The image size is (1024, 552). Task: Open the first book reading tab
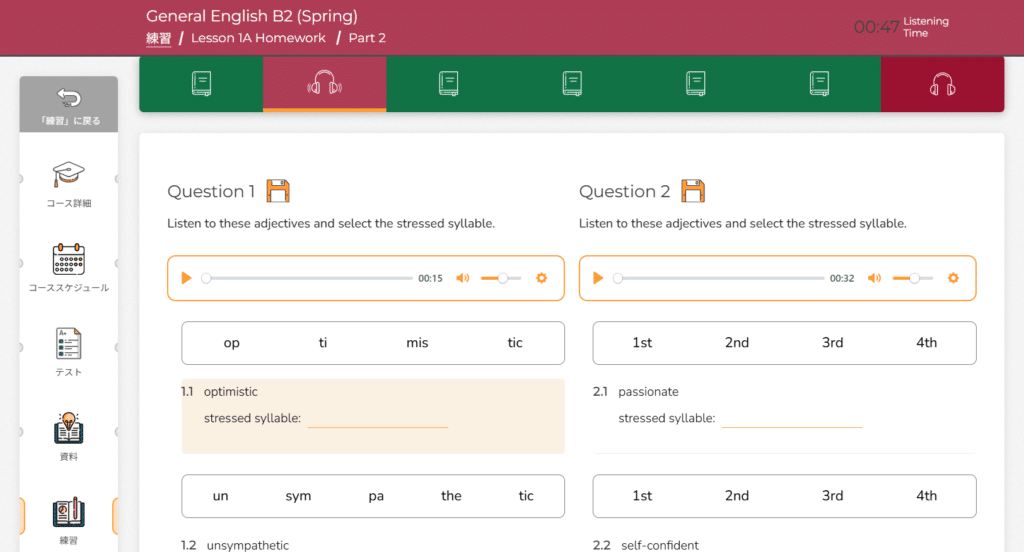(201, 84)
